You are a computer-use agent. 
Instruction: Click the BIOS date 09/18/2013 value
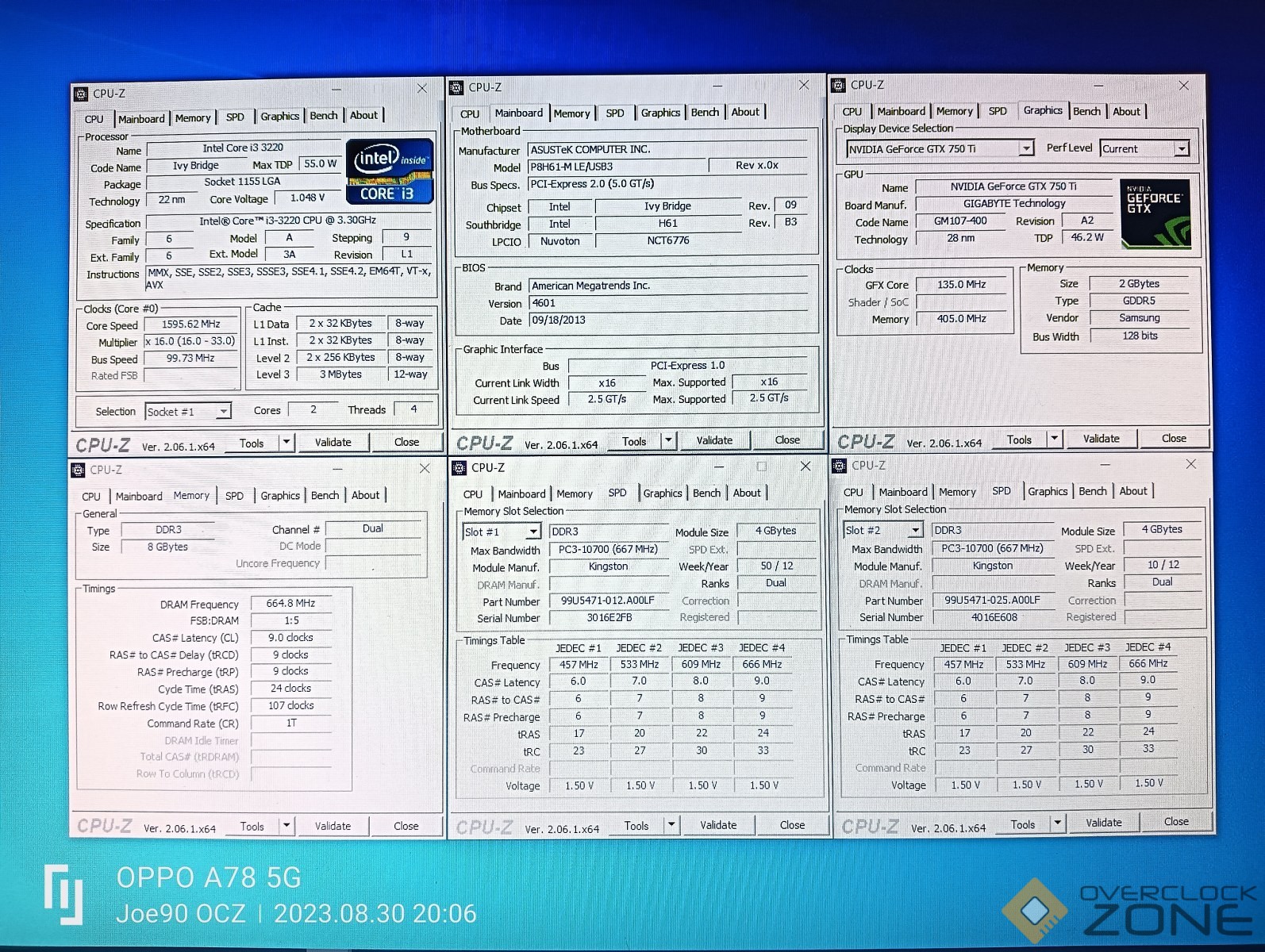click(x=669, y=321)
